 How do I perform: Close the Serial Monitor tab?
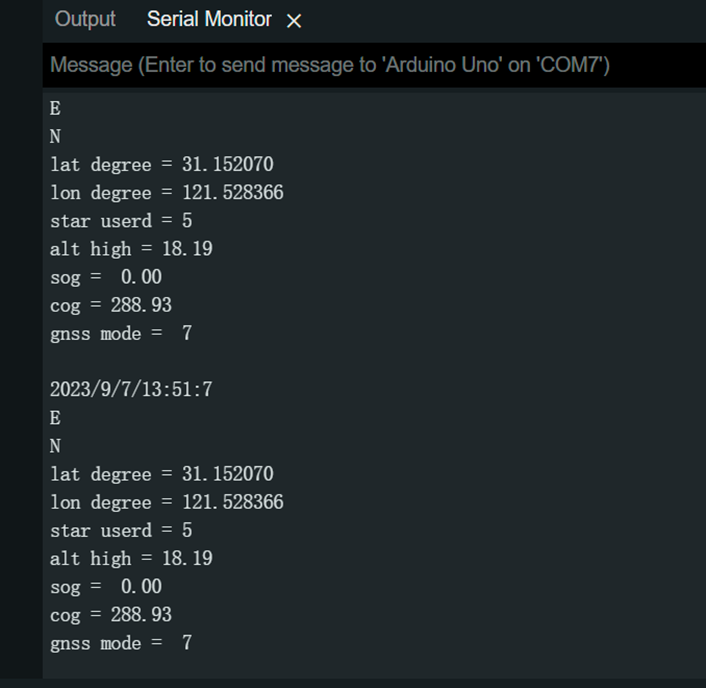[x=294, y=21]
